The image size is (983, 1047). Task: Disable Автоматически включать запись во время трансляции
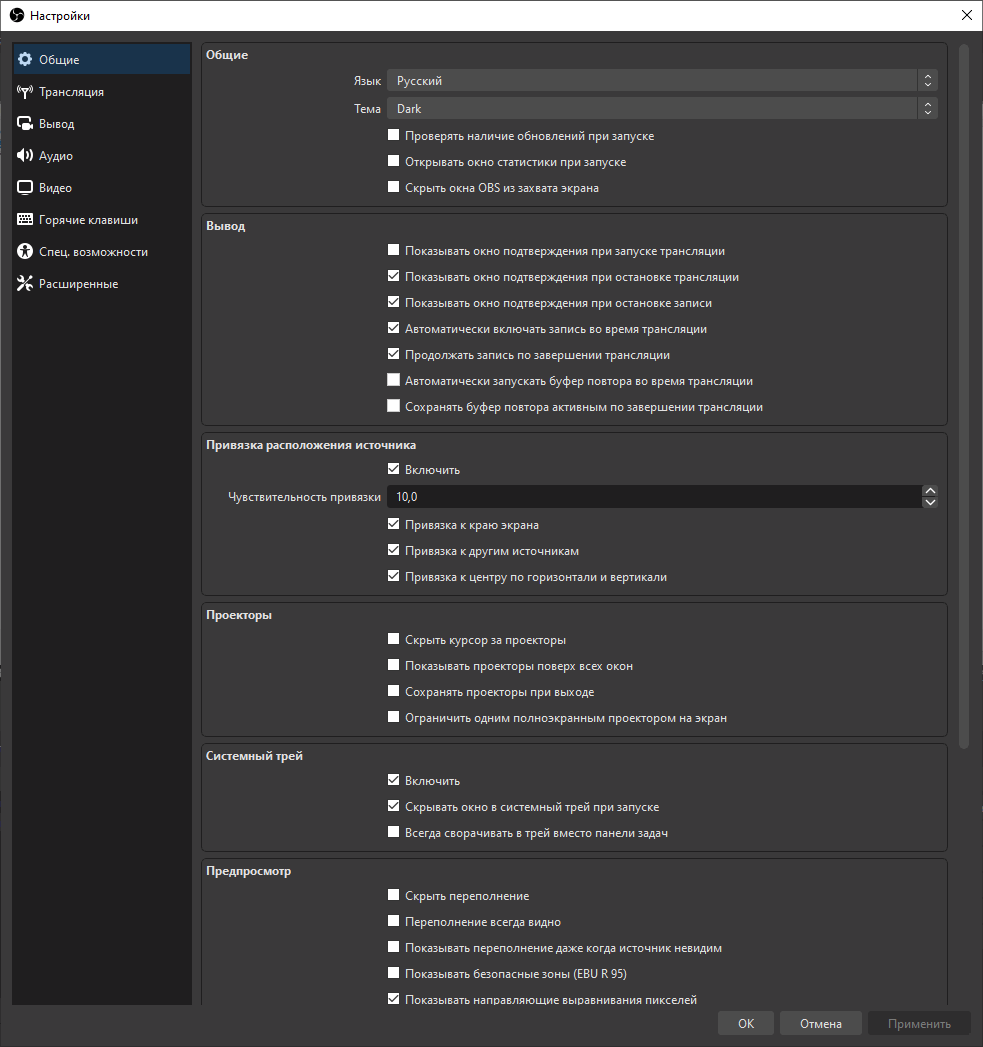point(393,328)
